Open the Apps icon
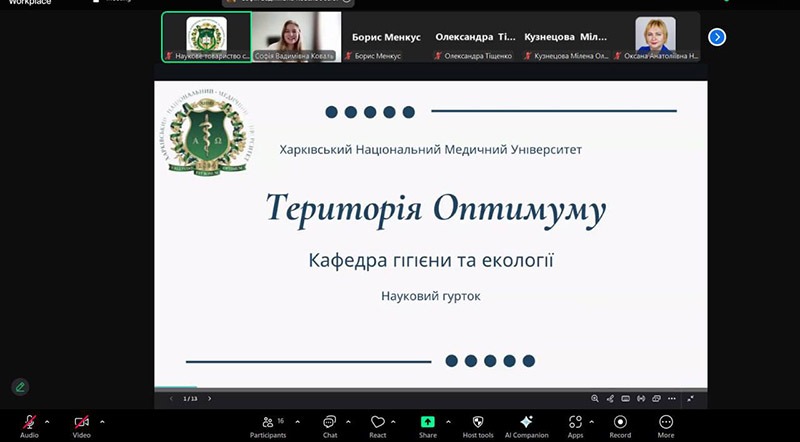This screenshot has width=800, height=442. (x=575, y=422)
